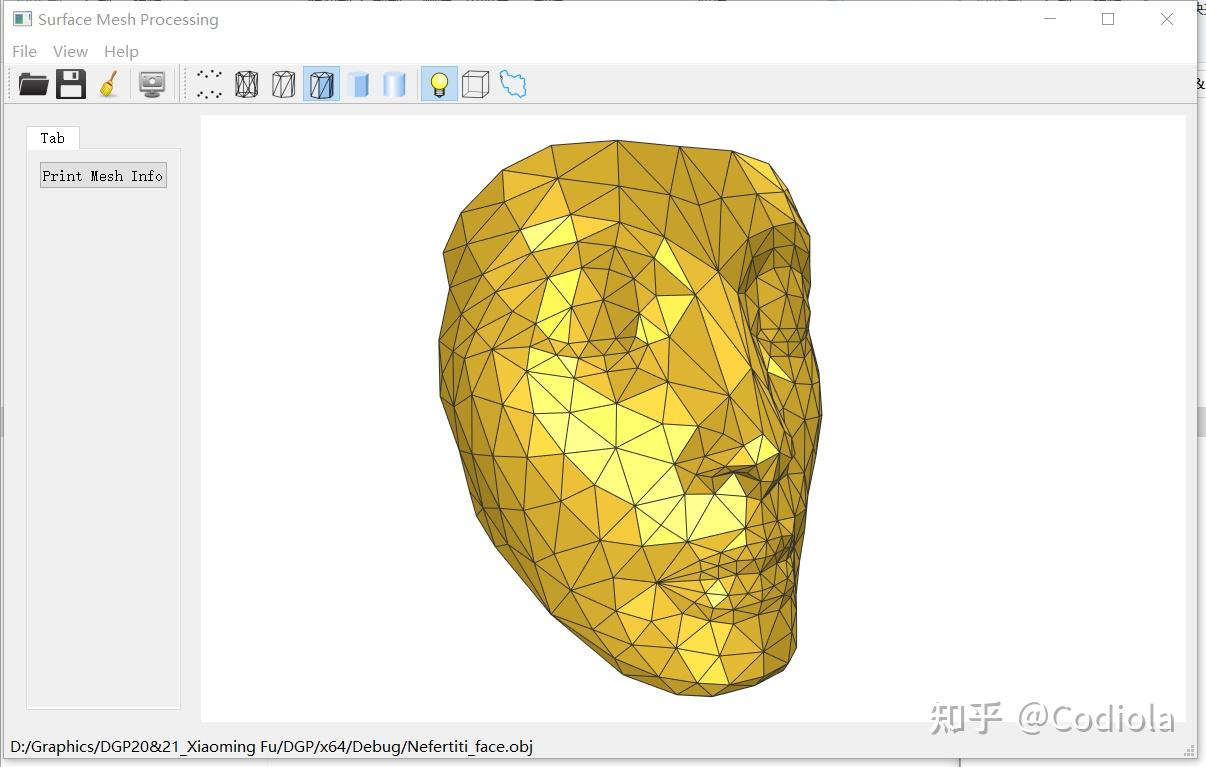Switch to the Tab panel tab
1206x767 pixels.
point(52,138)
